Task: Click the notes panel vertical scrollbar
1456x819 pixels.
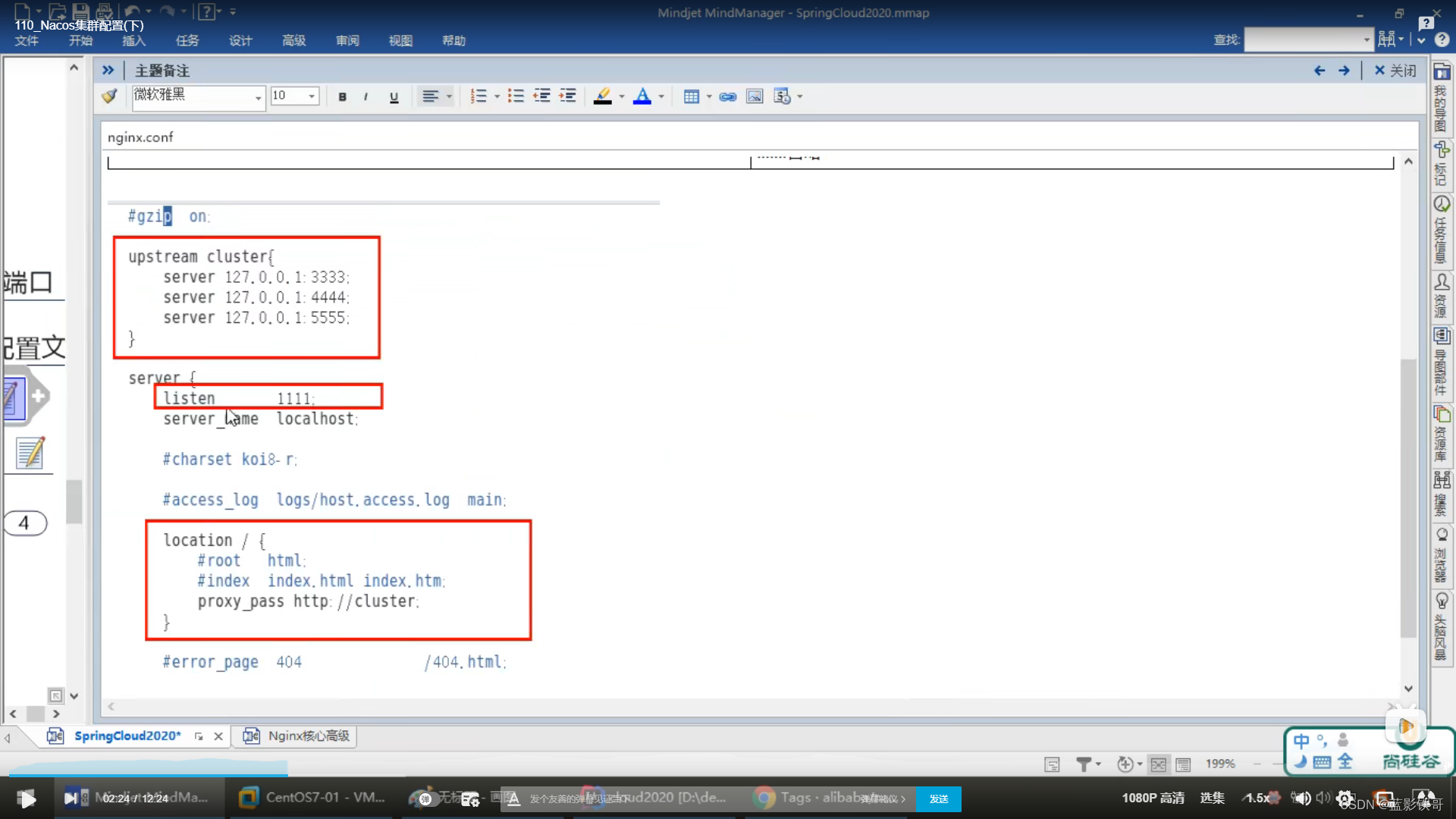Action: click(1408, 497)
